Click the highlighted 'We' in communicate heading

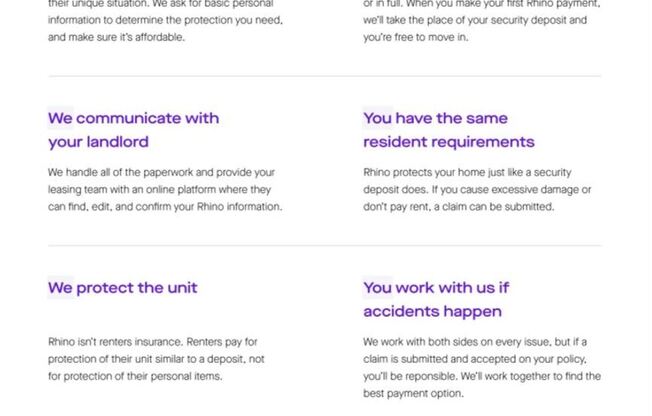pyautogui.click(x=60, y=118)
